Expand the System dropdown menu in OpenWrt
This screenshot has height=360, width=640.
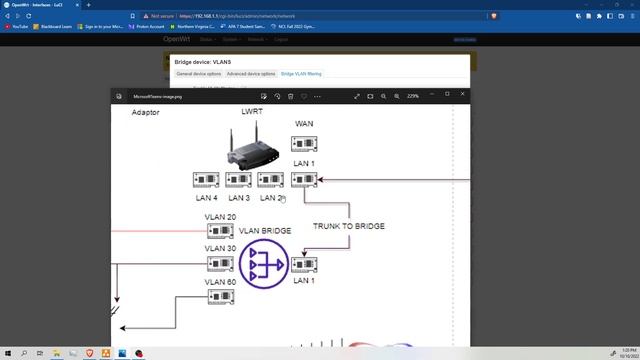[231, 40]
